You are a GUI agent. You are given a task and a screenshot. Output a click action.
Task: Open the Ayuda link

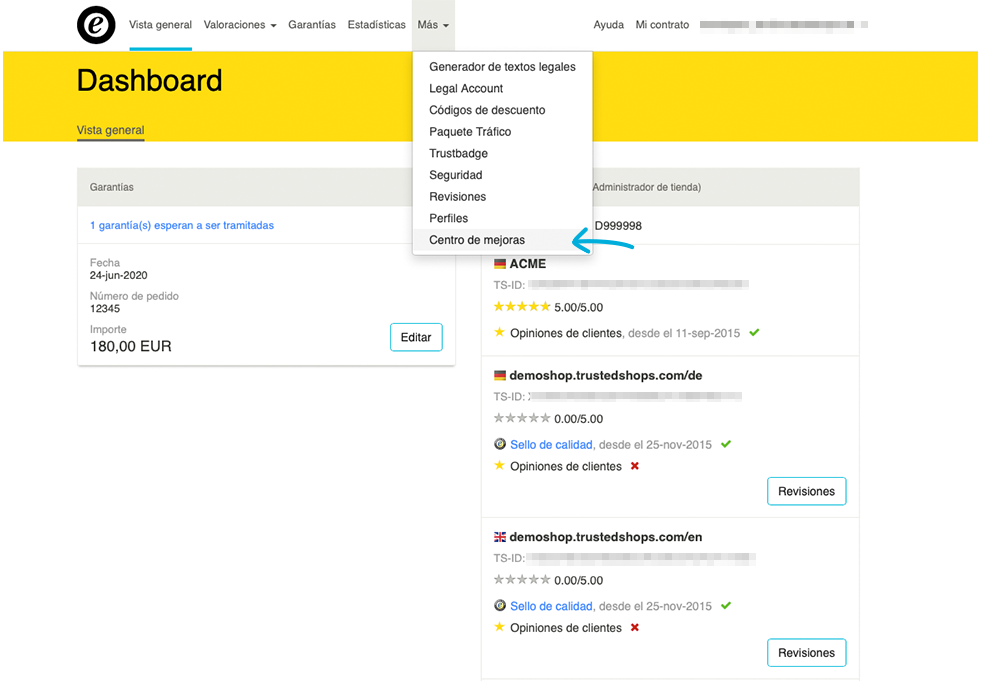point(608,25)
